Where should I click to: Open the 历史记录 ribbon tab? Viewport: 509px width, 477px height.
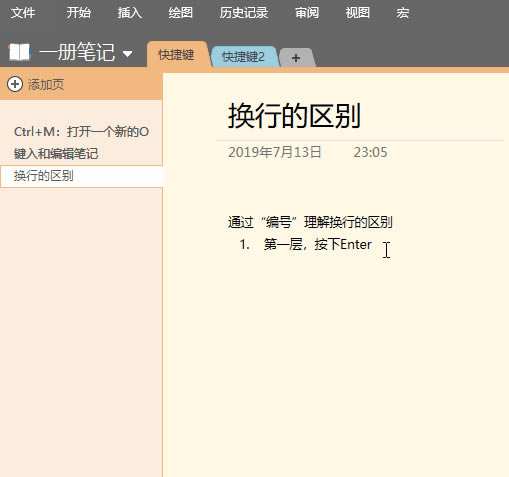click(x=244, y=13)
